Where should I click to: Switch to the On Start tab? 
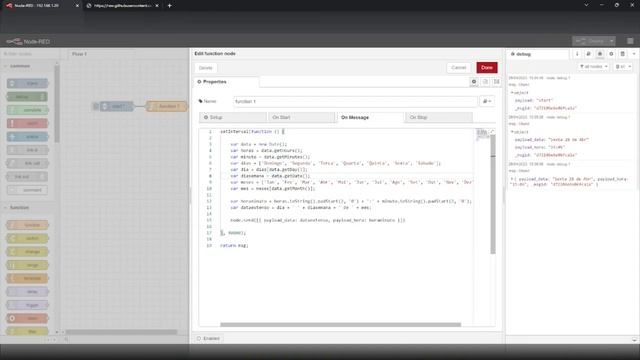click(301, 118)
